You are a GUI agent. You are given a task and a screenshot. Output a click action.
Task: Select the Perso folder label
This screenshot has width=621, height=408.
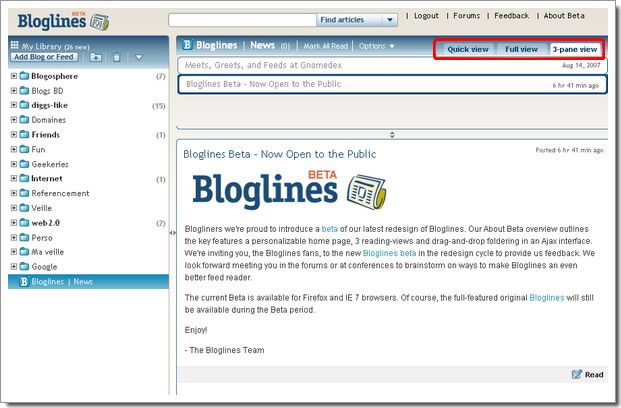pos(42,237)
